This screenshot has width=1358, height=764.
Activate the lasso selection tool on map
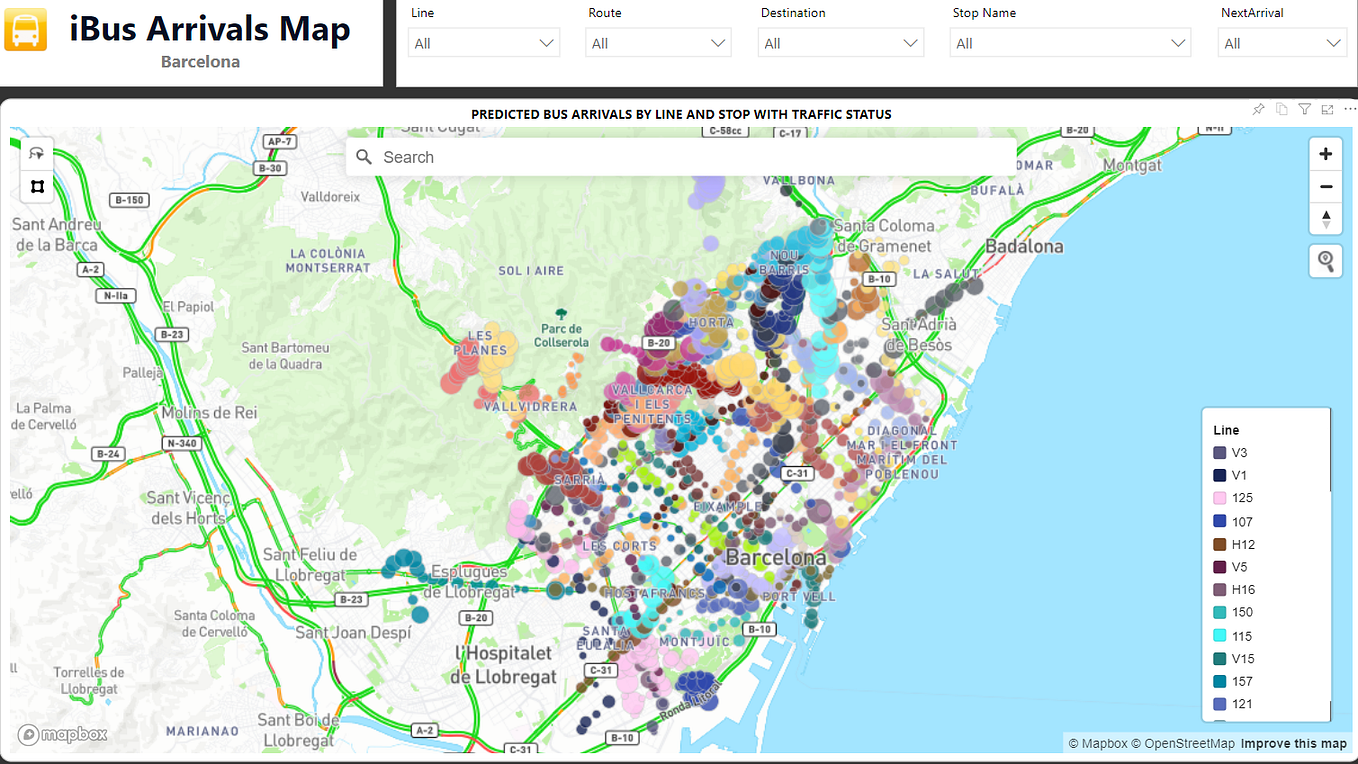coord(37,153)
